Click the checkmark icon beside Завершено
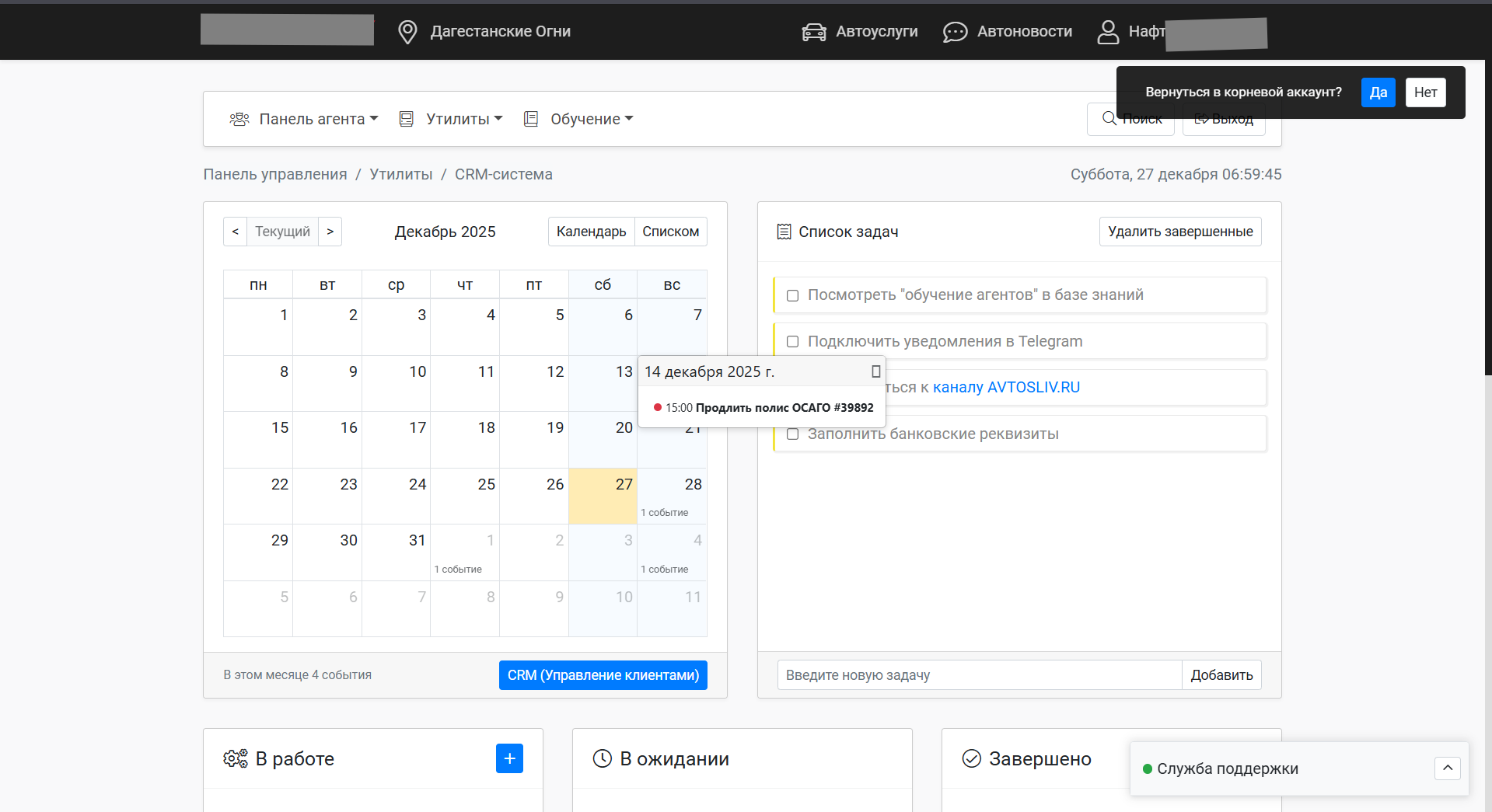1492x812 pixels. 972,758
